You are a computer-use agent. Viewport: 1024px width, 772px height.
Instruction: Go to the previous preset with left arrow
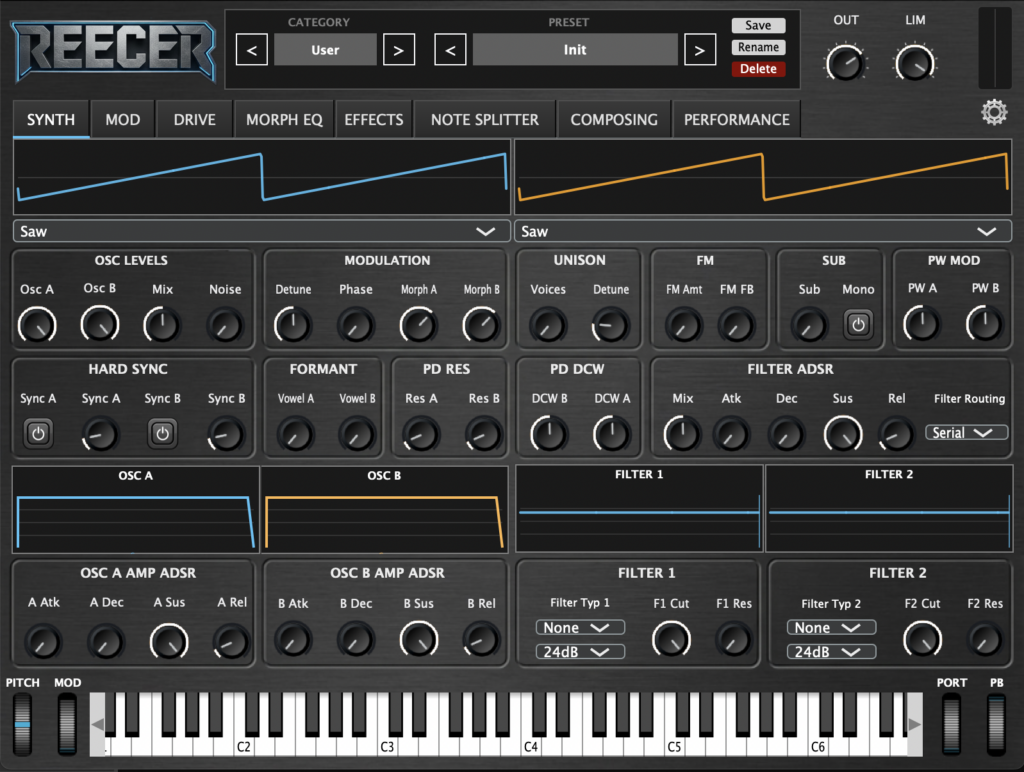pyautogui.click(x=450, y=50)
